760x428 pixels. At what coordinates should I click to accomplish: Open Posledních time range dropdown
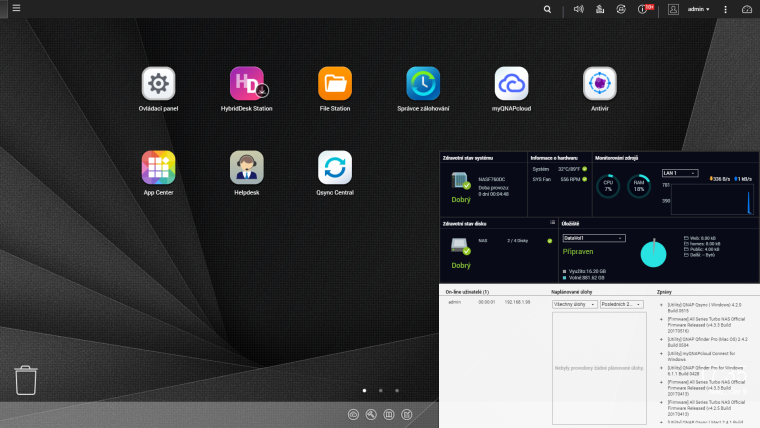[621, 304]
